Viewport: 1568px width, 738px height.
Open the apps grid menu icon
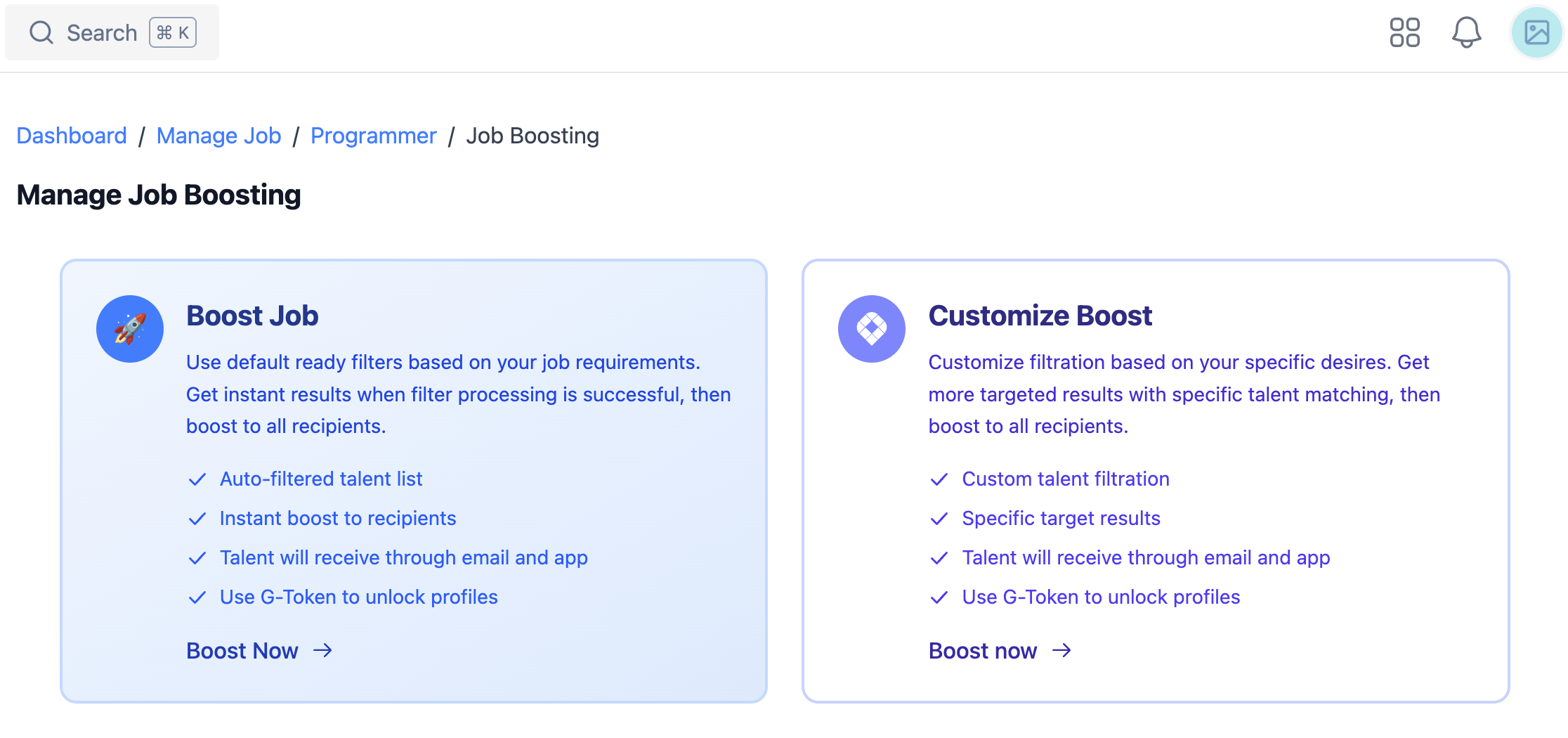click(1404, 32)
